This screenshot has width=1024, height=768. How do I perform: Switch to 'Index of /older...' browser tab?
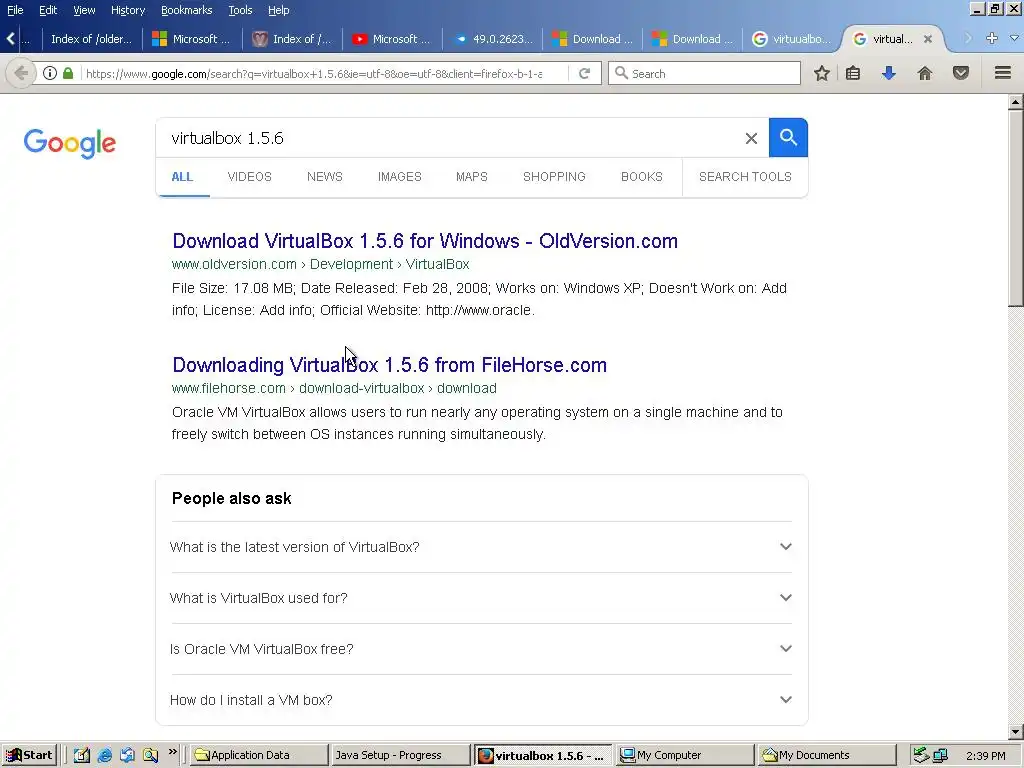point(91,39)
